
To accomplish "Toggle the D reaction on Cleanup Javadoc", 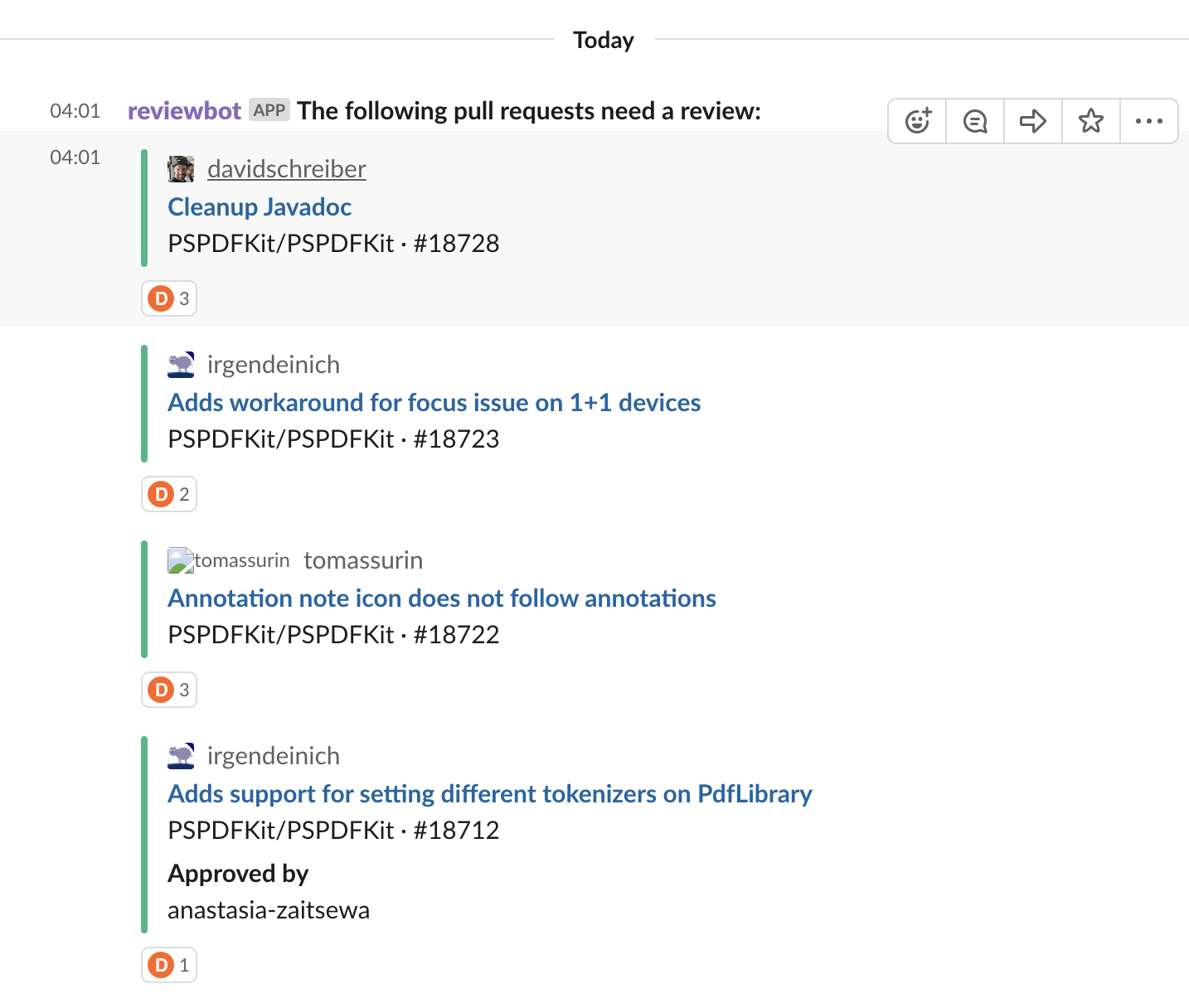I will click(168, 298).
